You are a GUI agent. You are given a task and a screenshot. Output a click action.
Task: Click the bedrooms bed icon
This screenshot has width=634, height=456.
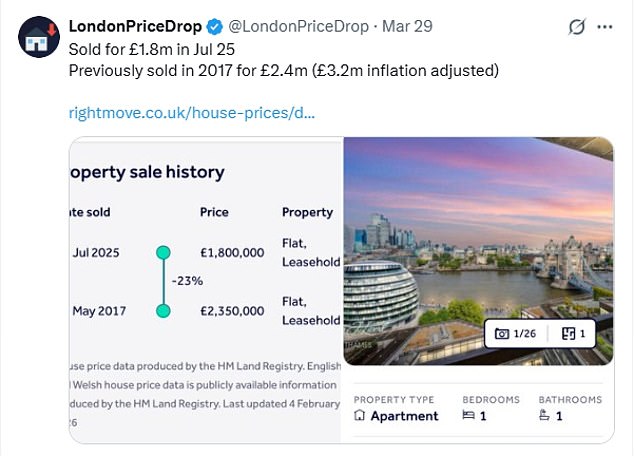469,416
